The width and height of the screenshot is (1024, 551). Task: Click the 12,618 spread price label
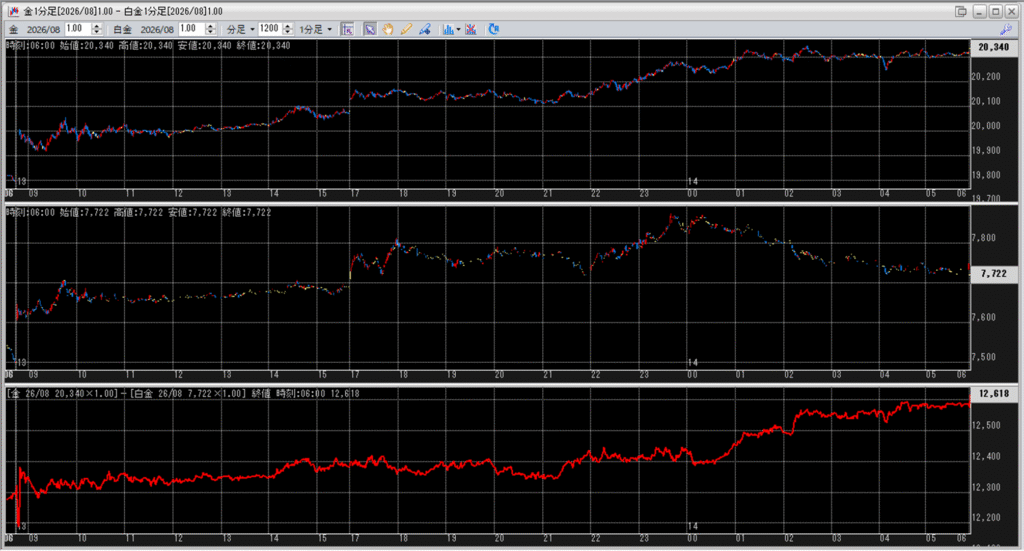point(995,394)
